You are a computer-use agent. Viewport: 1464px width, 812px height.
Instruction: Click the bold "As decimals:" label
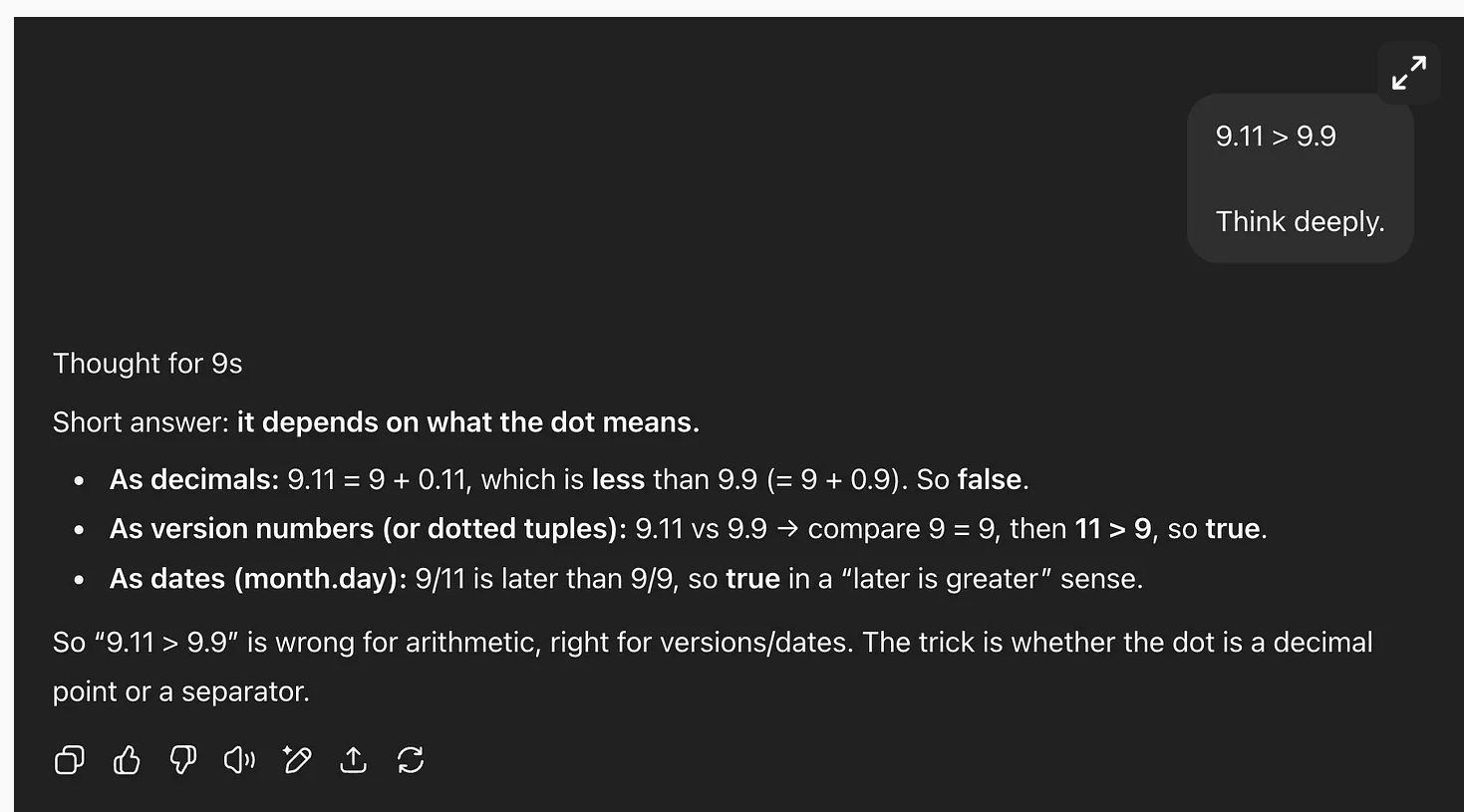[x=194, y=479]
